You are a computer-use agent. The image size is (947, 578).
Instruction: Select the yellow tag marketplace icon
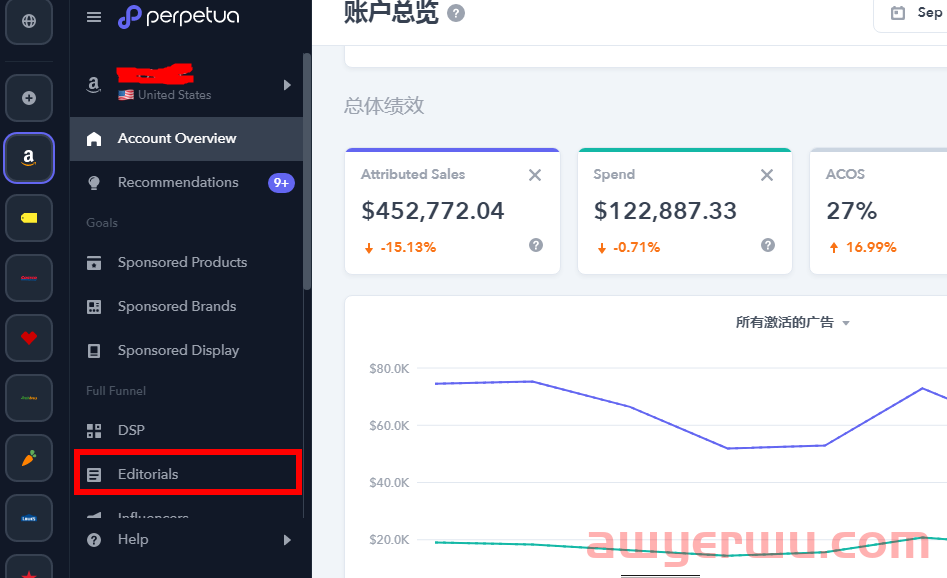click(28, 218)
